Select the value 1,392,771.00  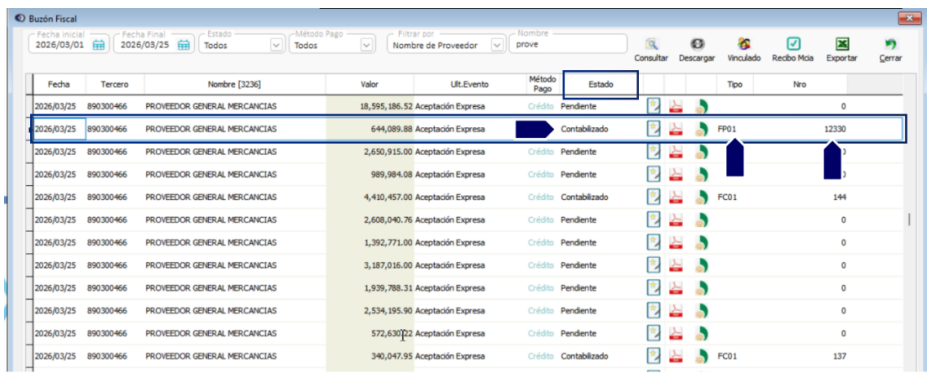tap(388, 243)
